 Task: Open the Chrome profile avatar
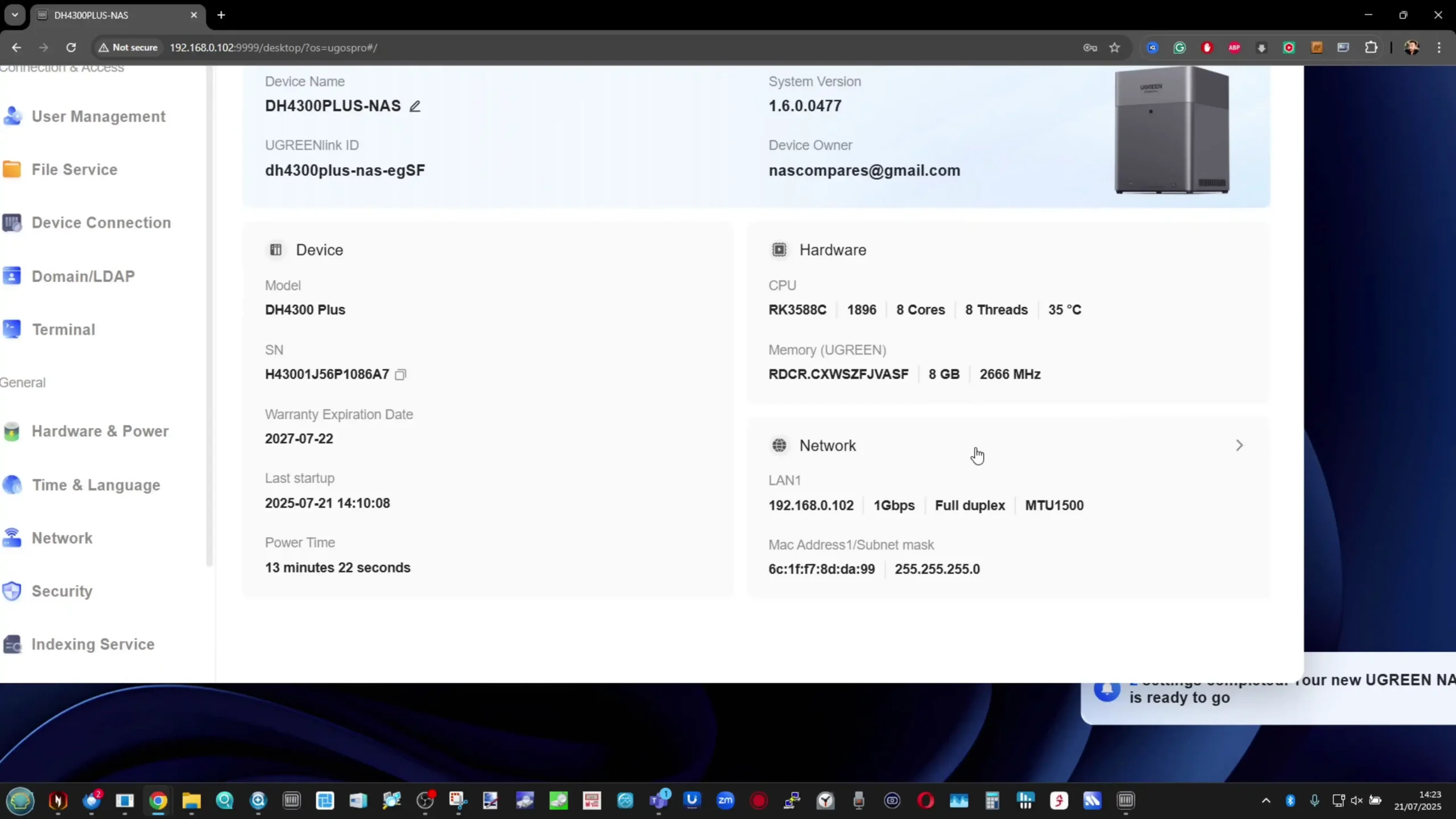click(1412, 47)
